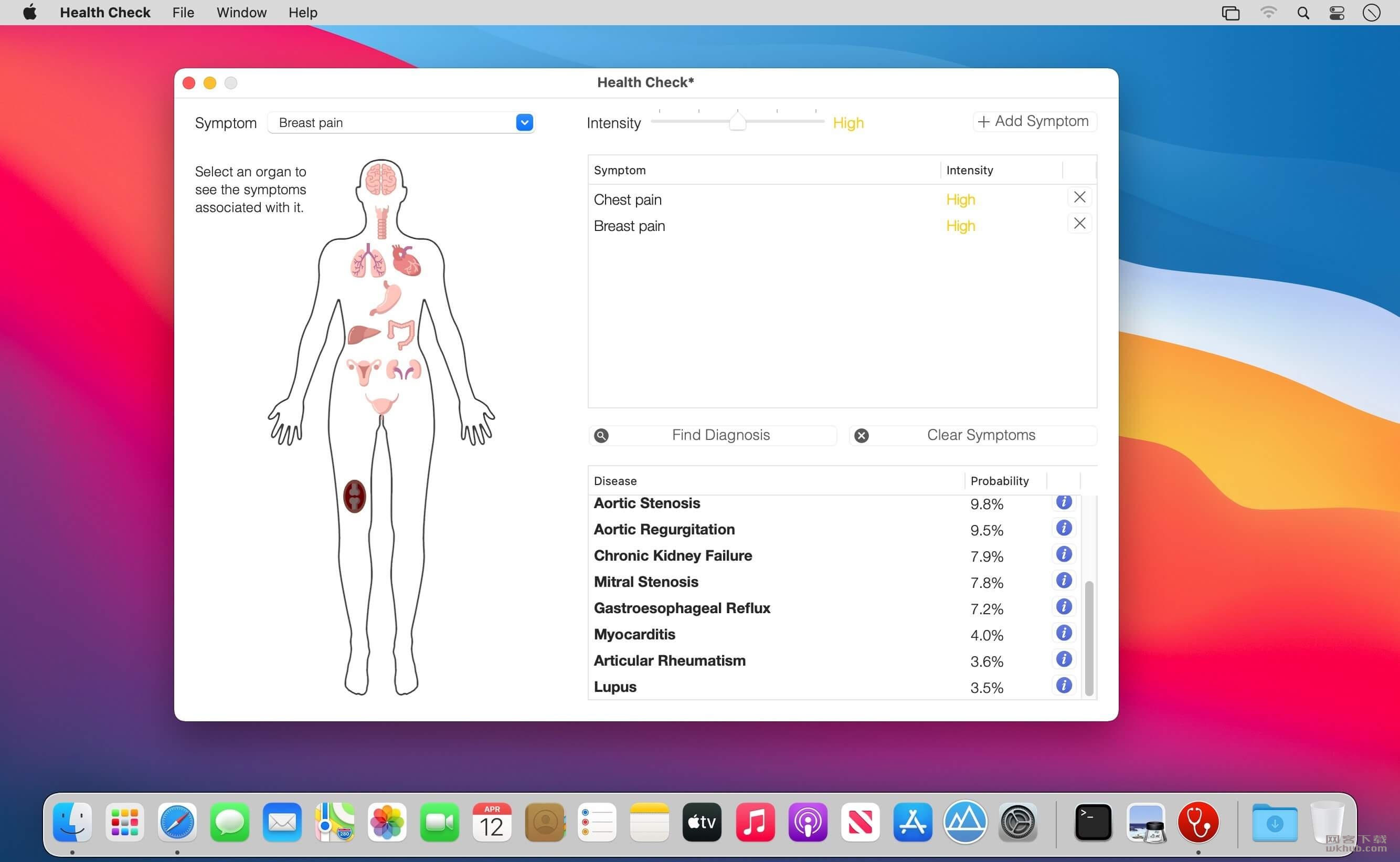This screenshot has height=862, width=1400.
Task: Click the Clear Symptoms button
Action: tap(973, 435)
